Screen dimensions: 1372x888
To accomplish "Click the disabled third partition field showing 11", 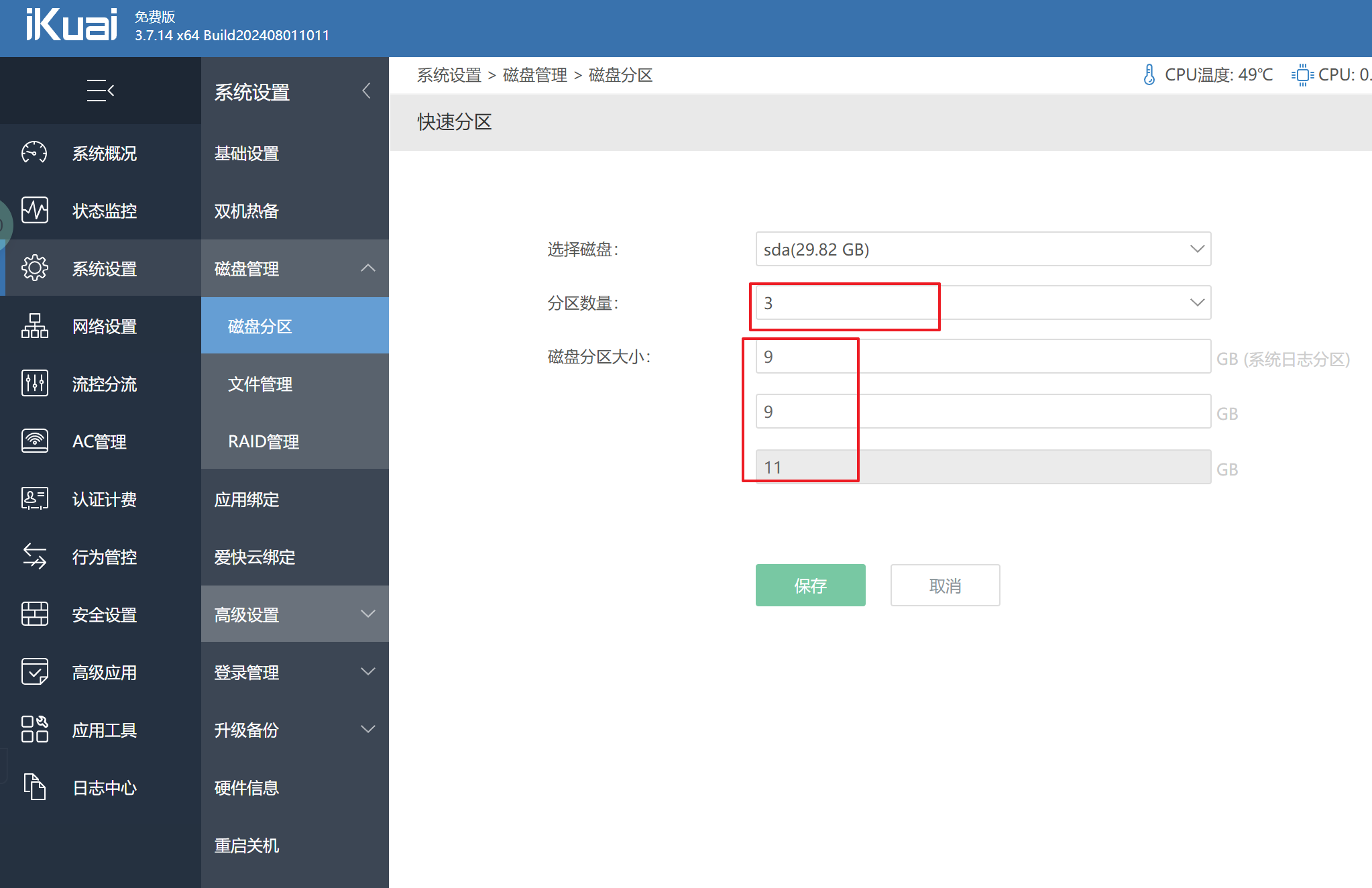I will tap(983, 467).
